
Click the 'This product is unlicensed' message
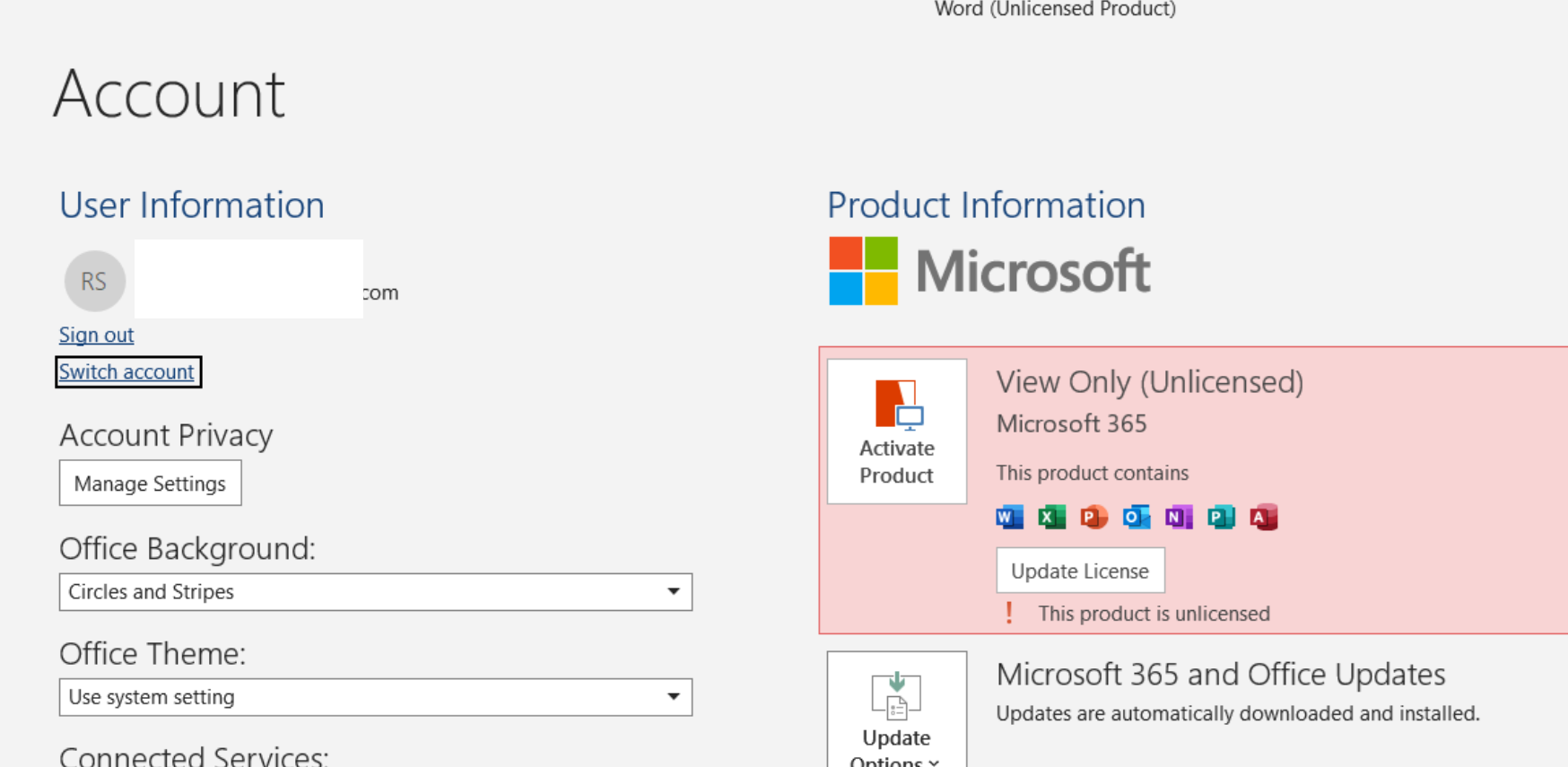(1154, 614)
